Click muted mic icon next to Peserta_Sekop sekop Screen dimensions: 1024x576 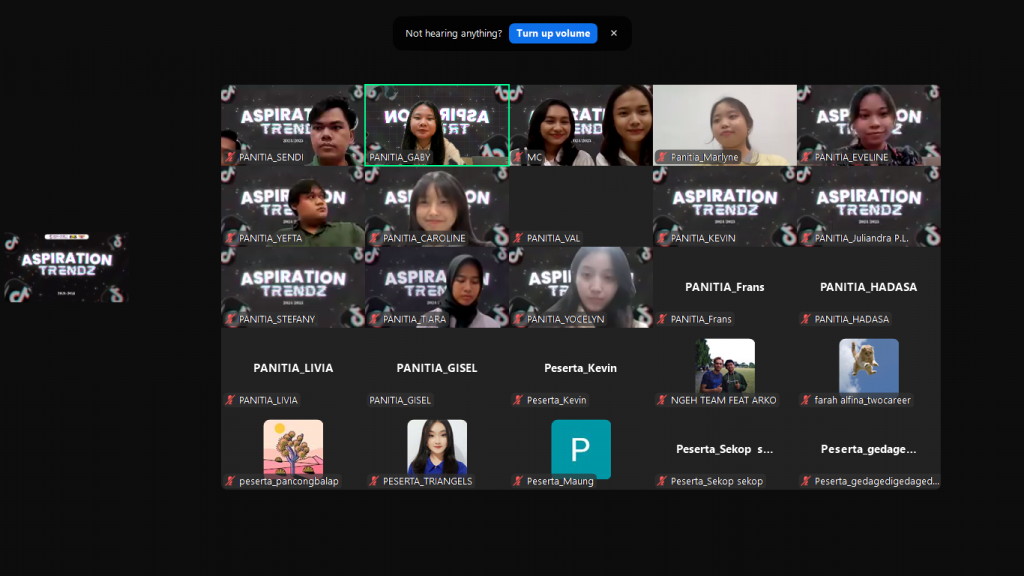pyautogui.click(x=662, y=481)
